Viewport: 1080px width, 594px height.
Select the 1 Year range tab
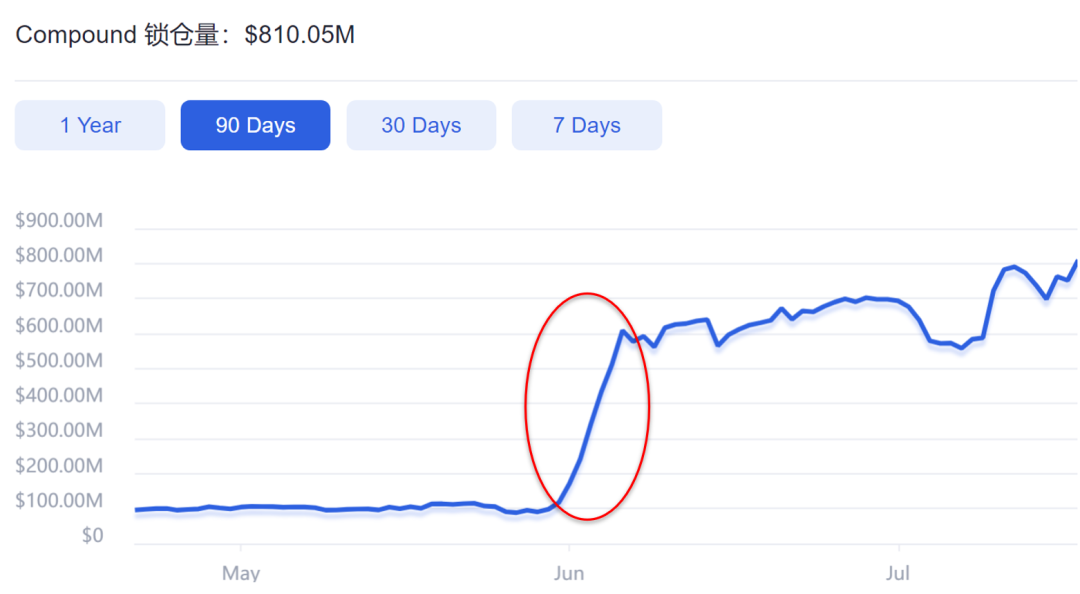pyautogui.click(x=90, y=125)
